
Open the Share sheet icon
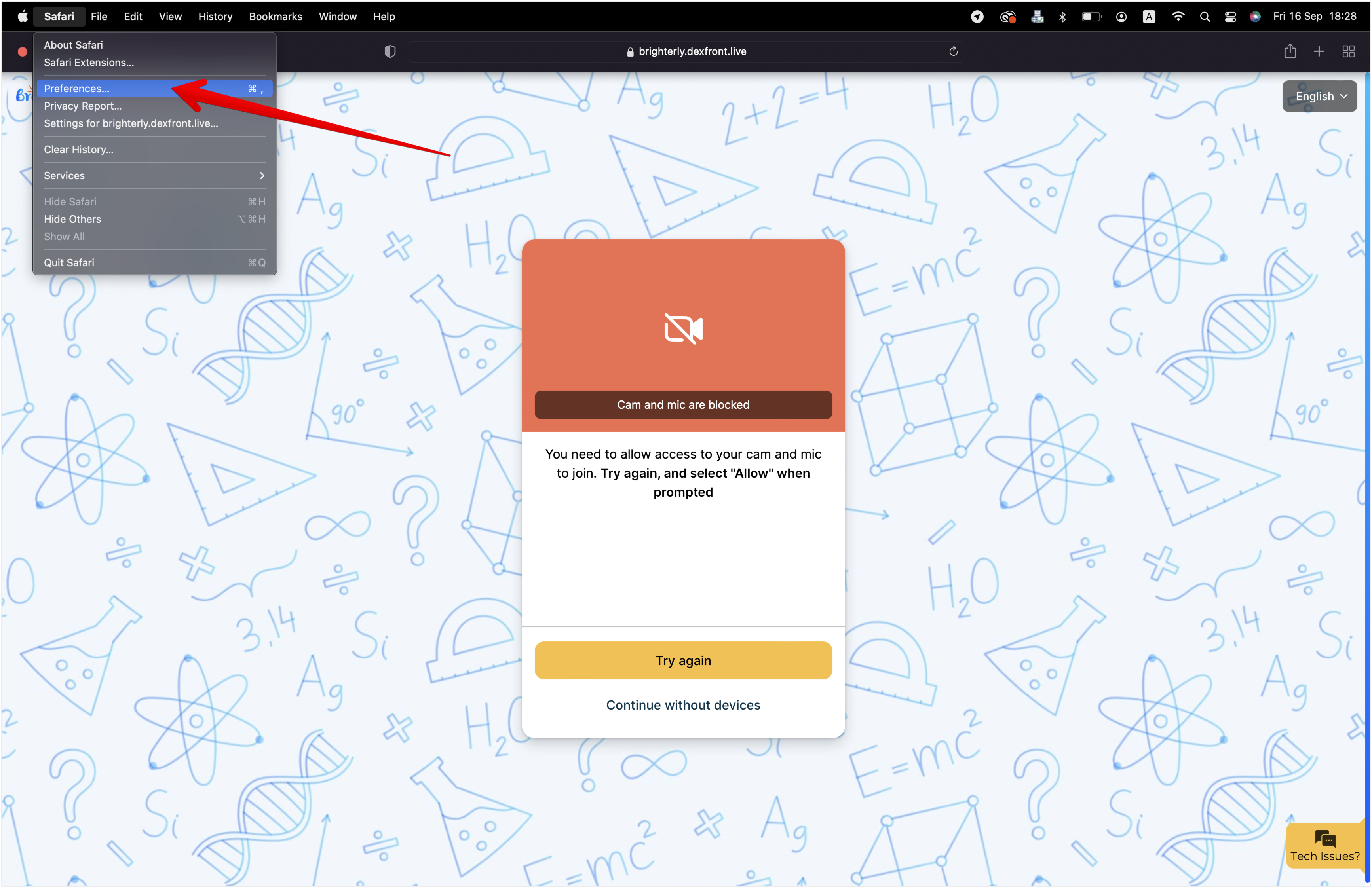pyautogui.click(x=1290, y=51)
